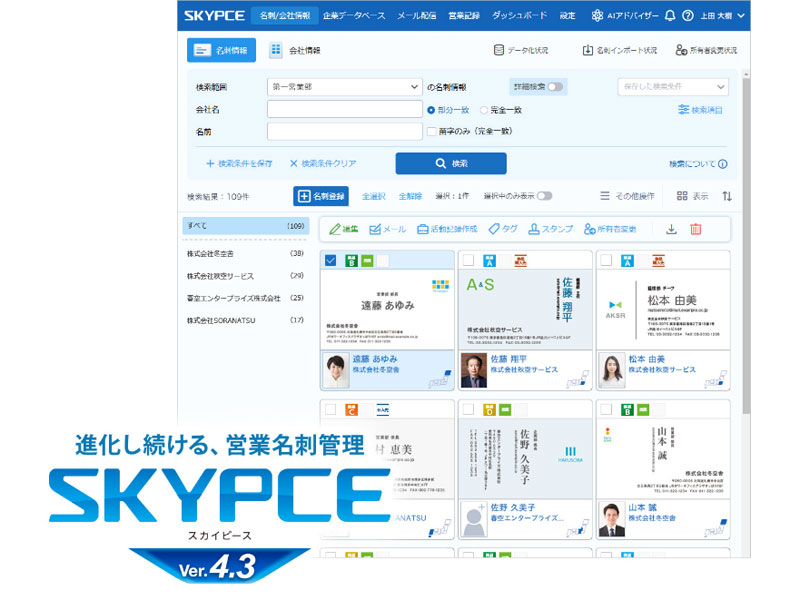Viewport: 800px width, 600px height.
Task: Click 活動記録作成 briefcase icon
Action: coord(422,229)
